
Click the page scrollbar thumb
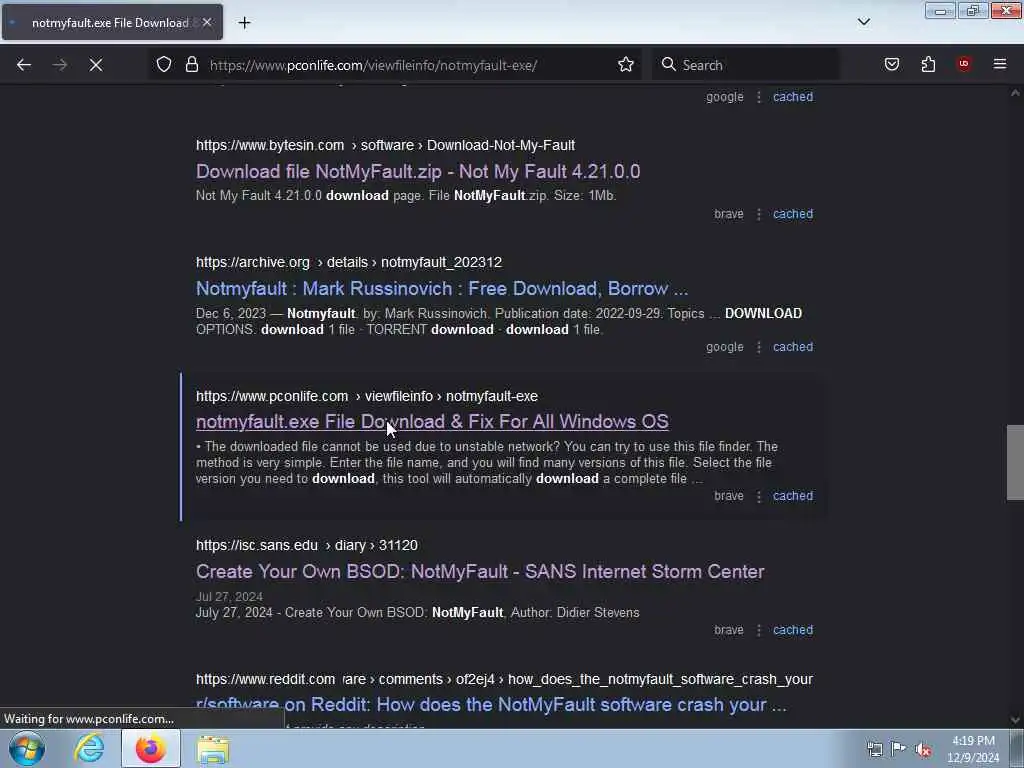click(x=1015, y=462)
